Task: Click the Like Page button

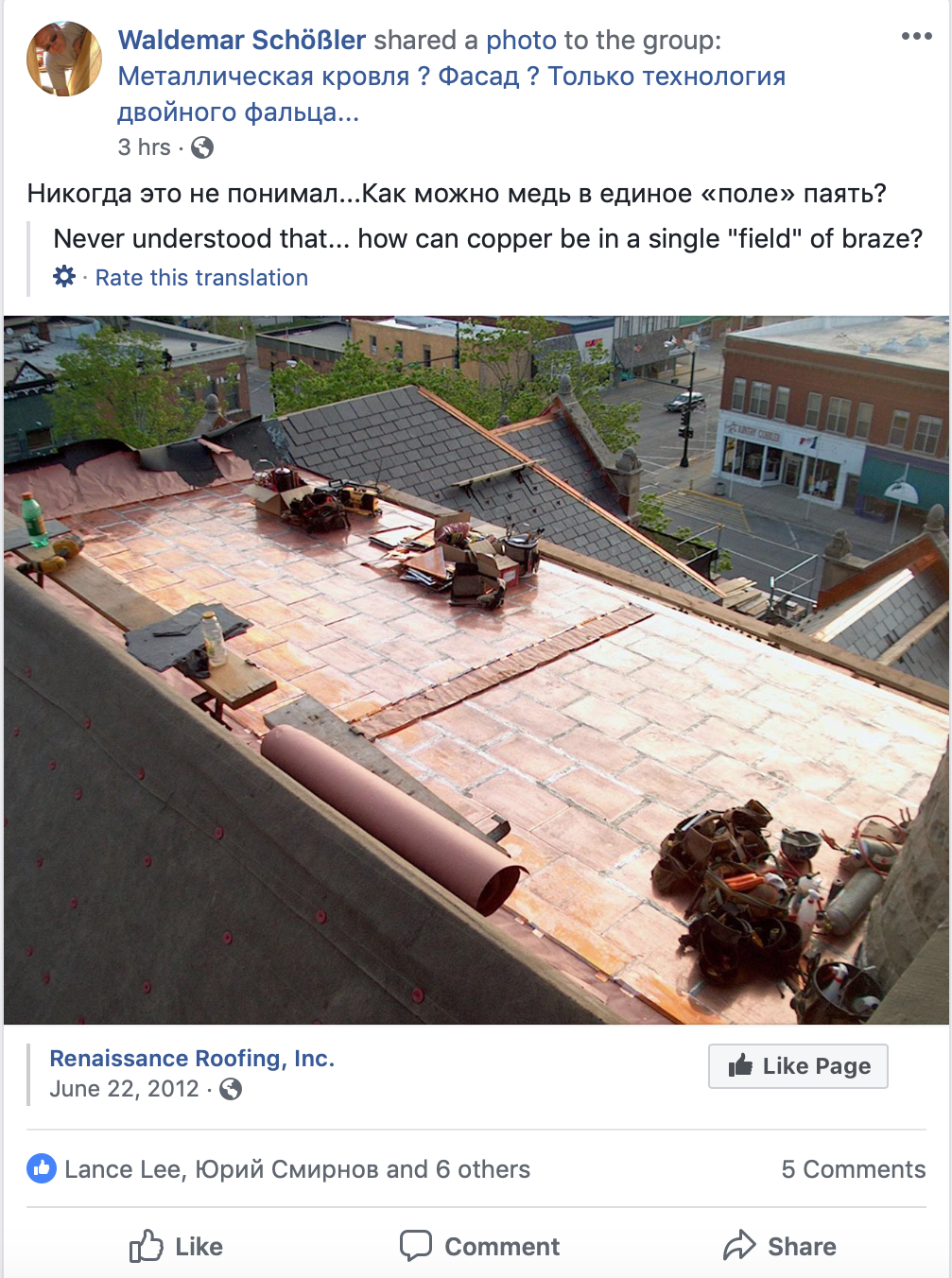Action: pyautogui.click(x=798, y=1066)
